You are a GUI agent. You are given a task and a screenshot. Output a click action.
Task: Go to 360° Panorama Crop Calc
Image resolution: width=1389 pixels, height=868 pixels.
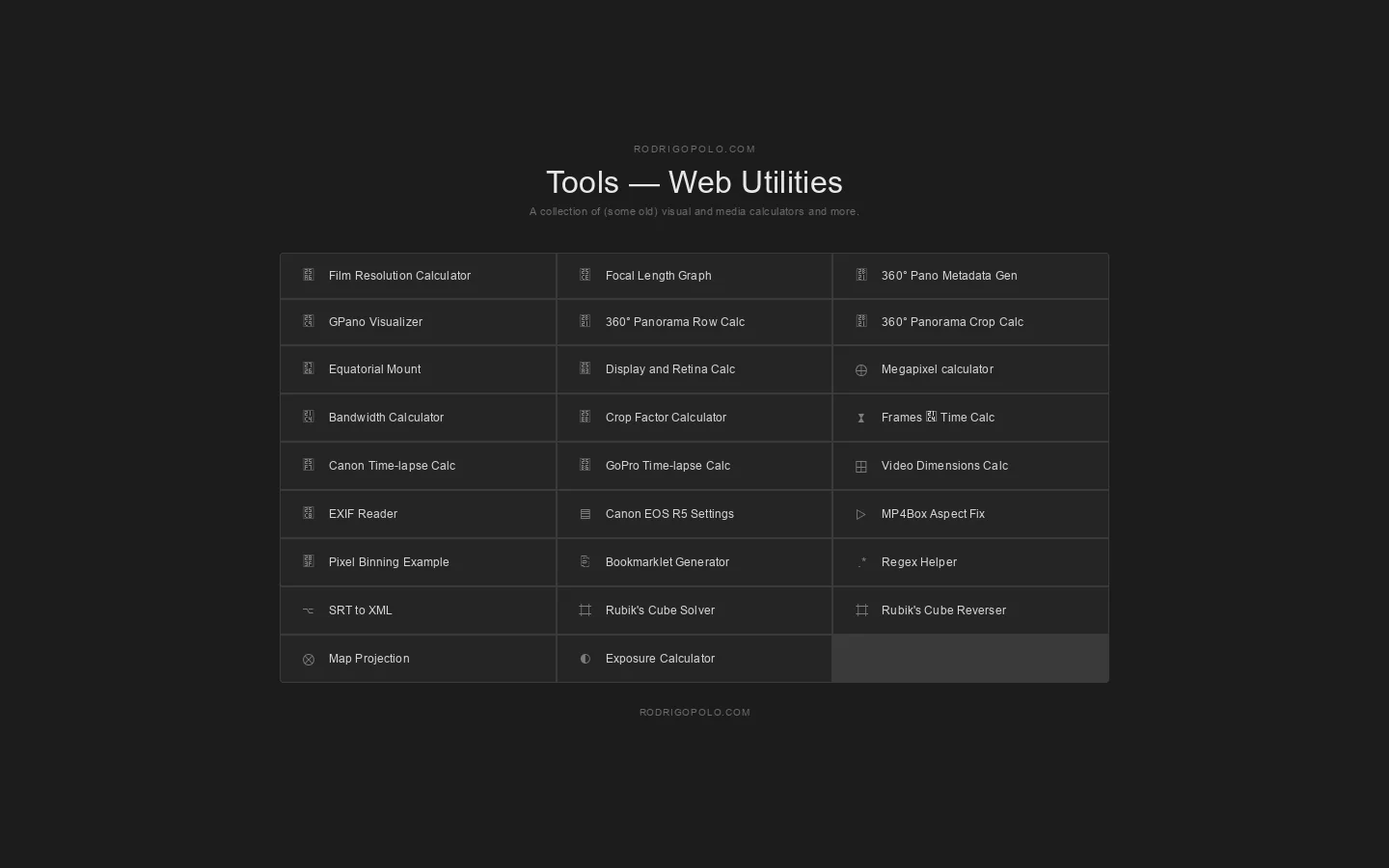point(970,322)
